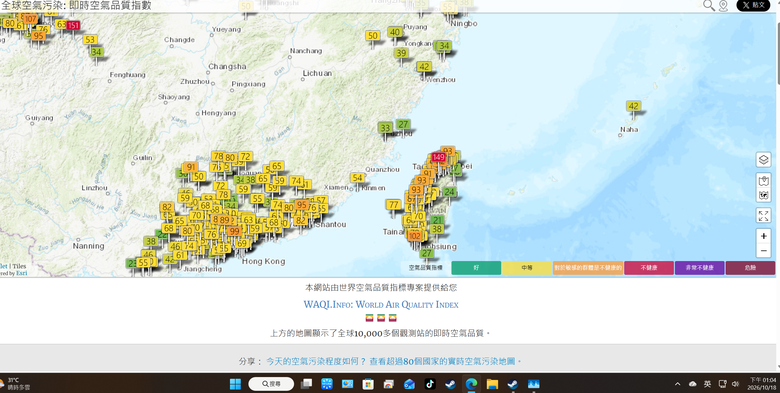
Task: Click the orange sensitive-groups legend swatch
Action: coord(588,268)
